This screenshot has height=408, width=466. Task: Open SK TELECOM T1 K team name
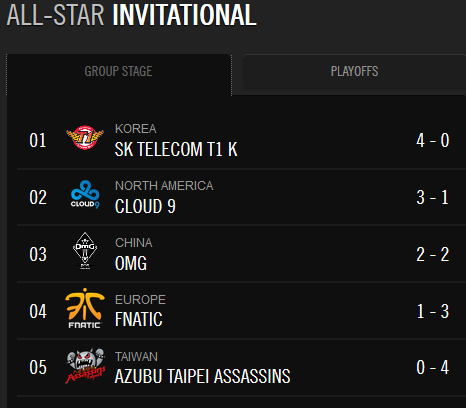[176, 149]
